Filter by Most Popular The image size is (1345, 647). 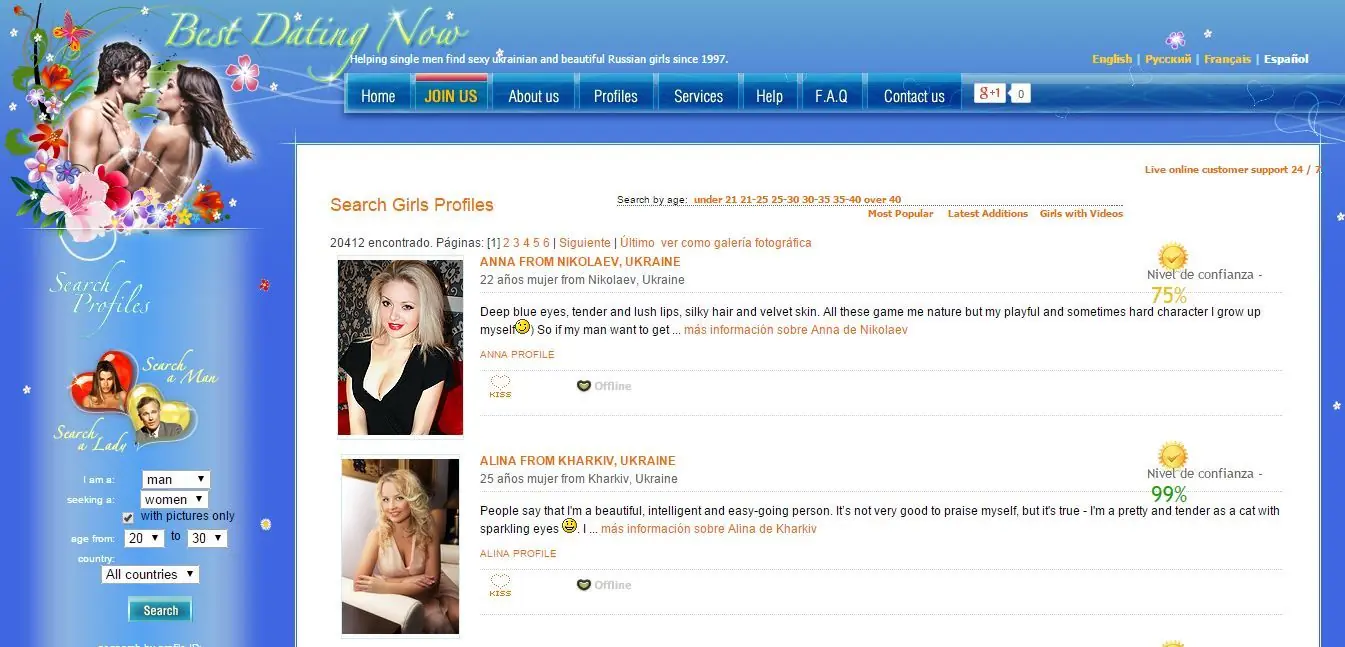[x=900, y=214]
